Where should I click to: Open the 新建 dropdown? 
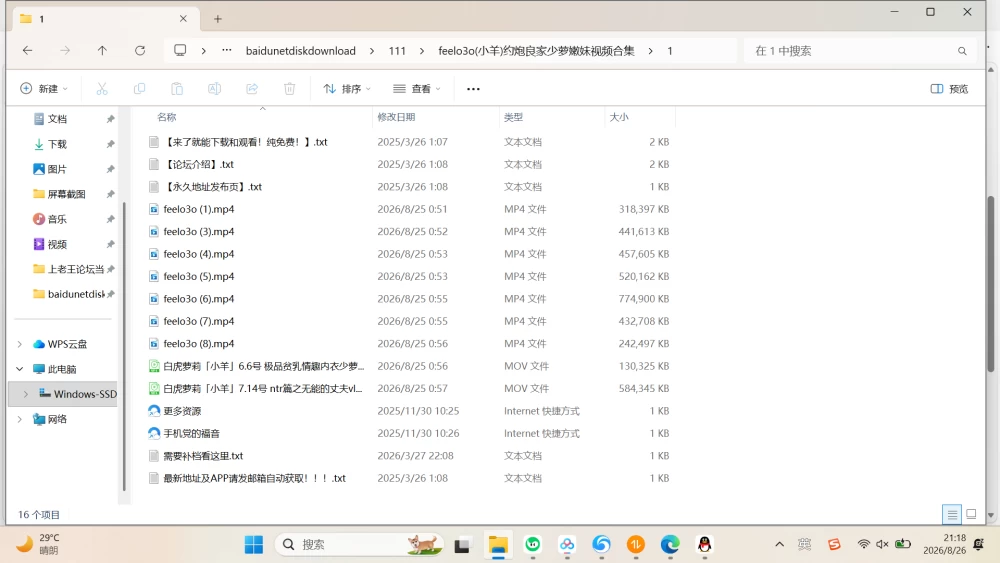click(x=44, y=89)
